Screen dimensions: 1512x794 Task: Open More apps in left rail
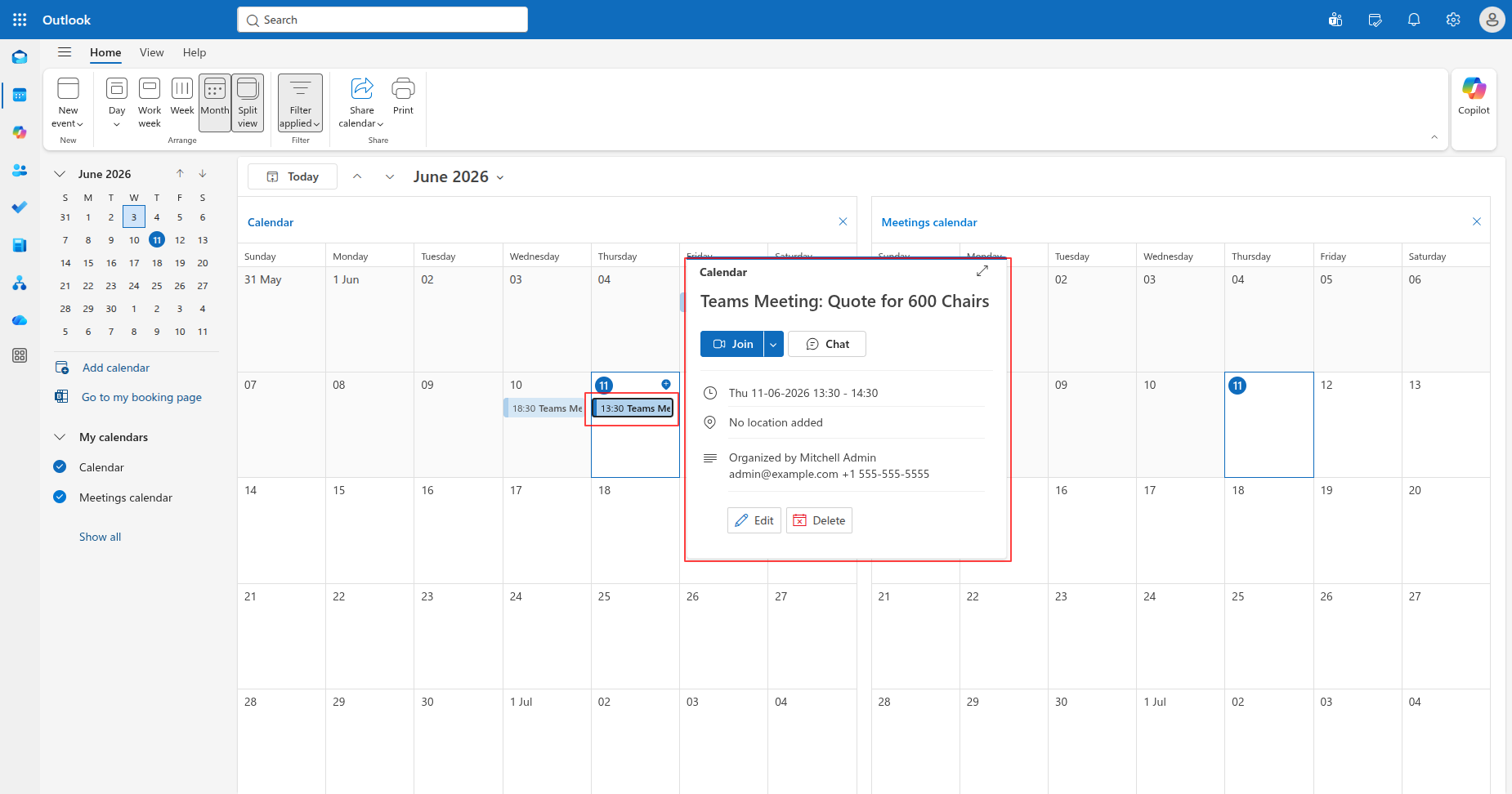[20, 355]
